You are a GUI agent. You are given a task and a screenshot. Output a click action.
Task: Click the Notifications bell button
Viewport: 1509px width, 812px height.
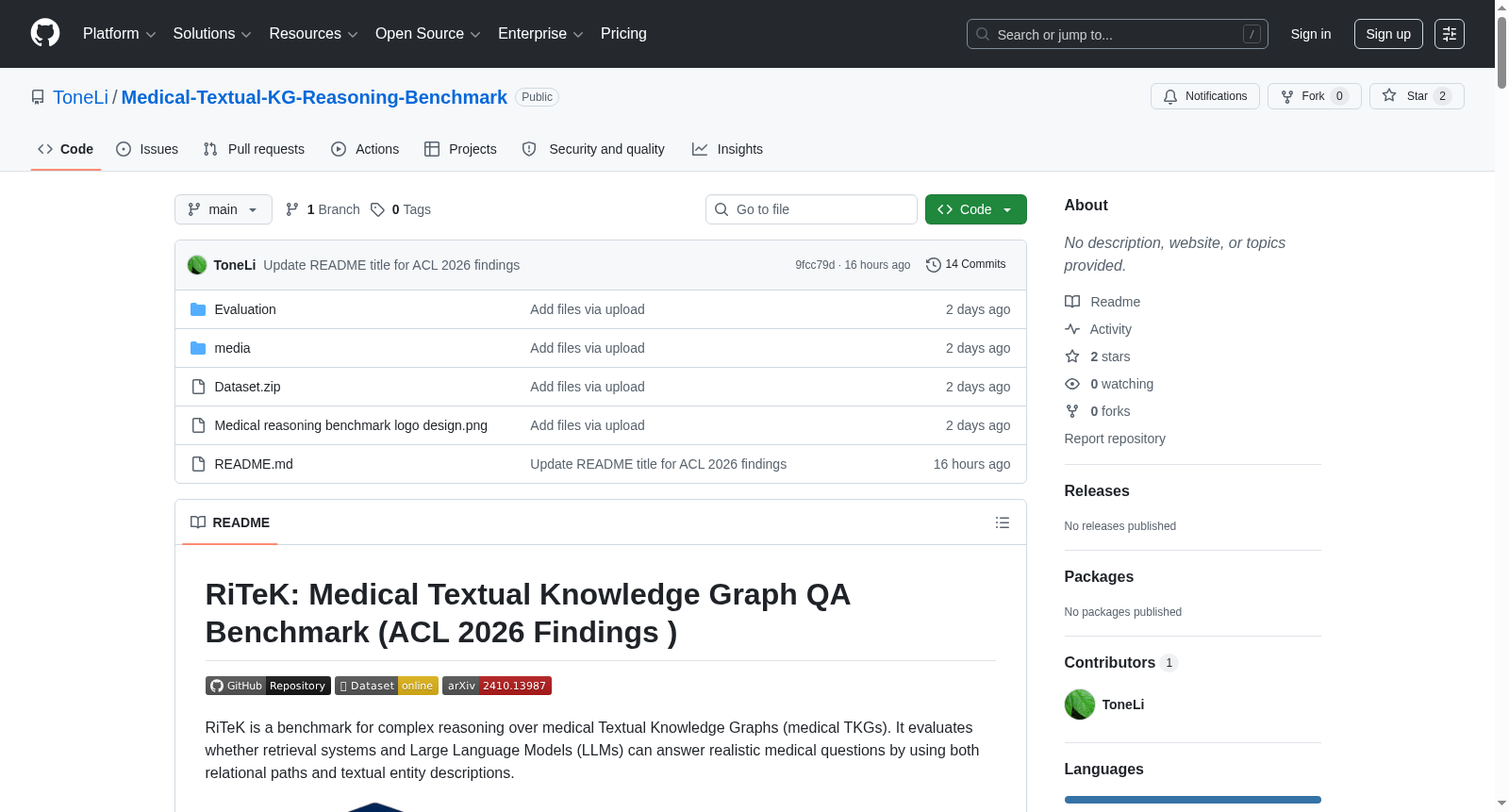point(1204,96)
